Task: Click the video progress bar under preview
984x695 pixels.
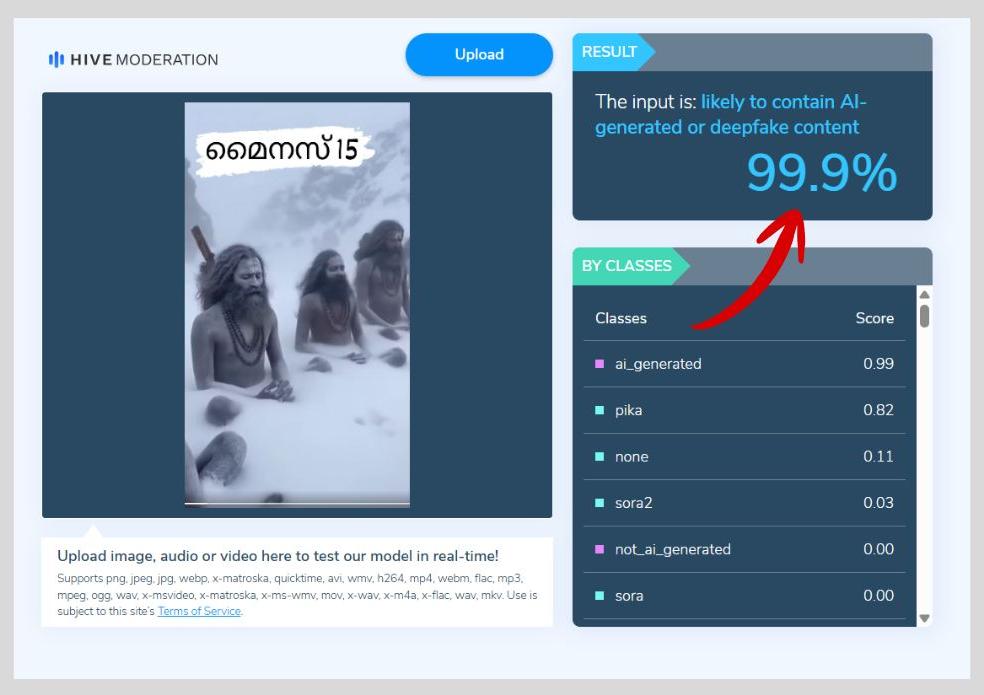Action: [x=297, y=503]
